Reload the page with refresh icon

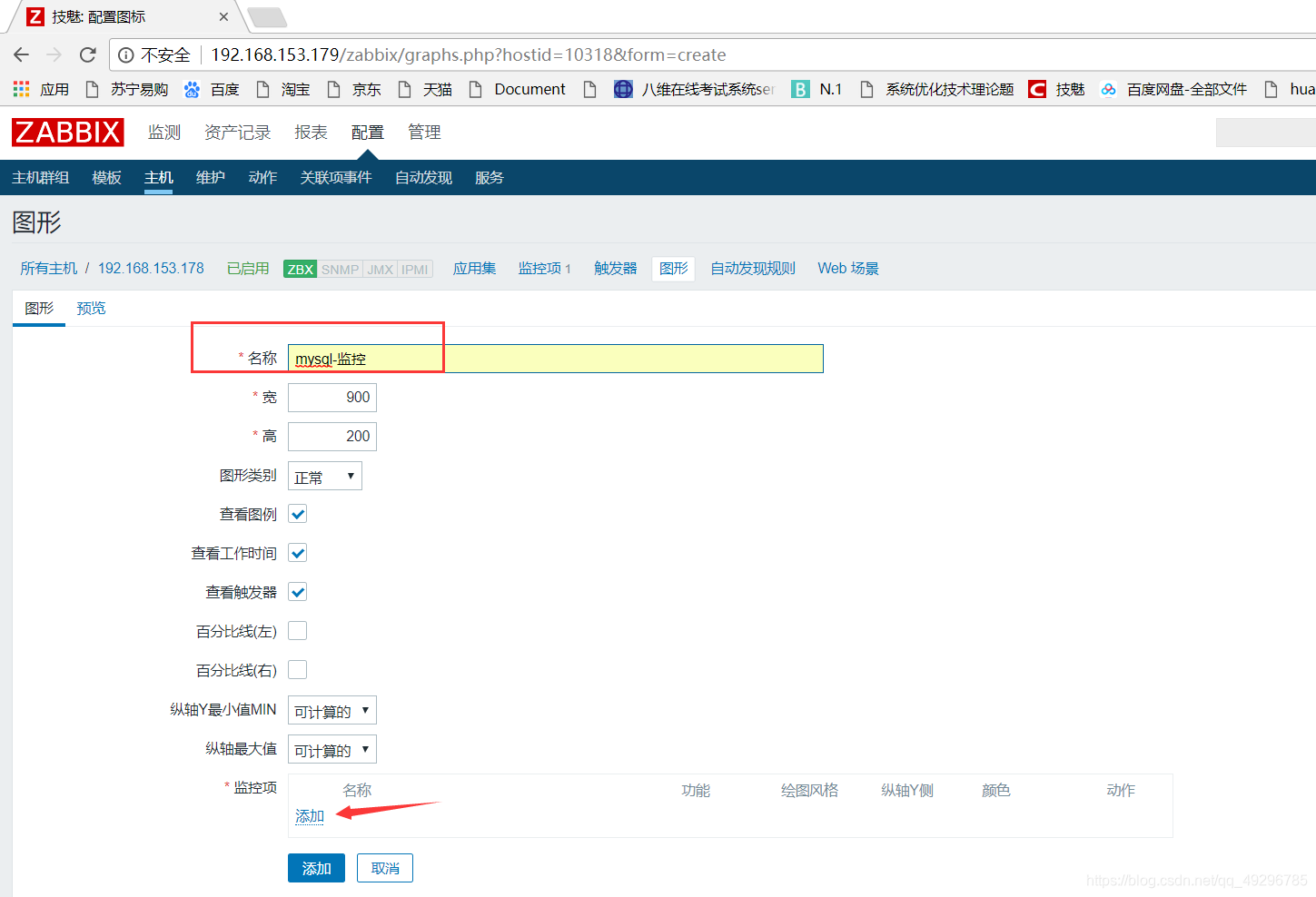88,54
